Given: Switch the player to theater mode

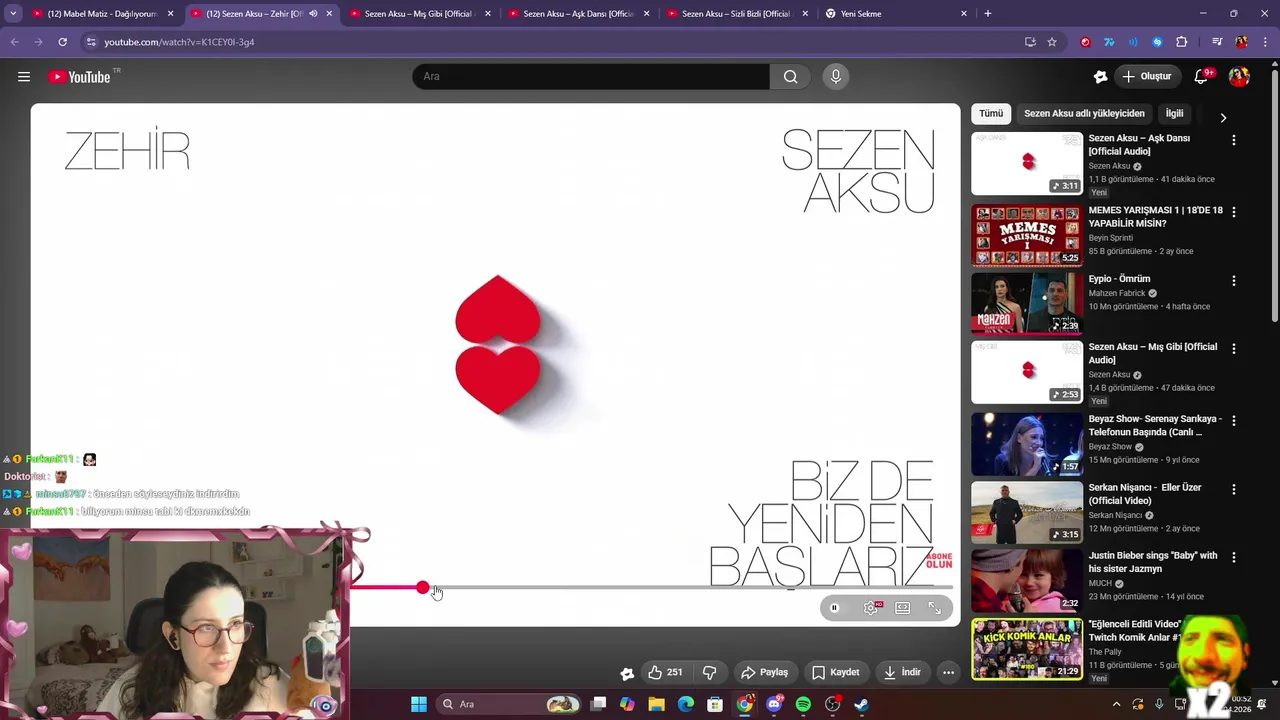Looking at the screenshot, I should 903,608.
